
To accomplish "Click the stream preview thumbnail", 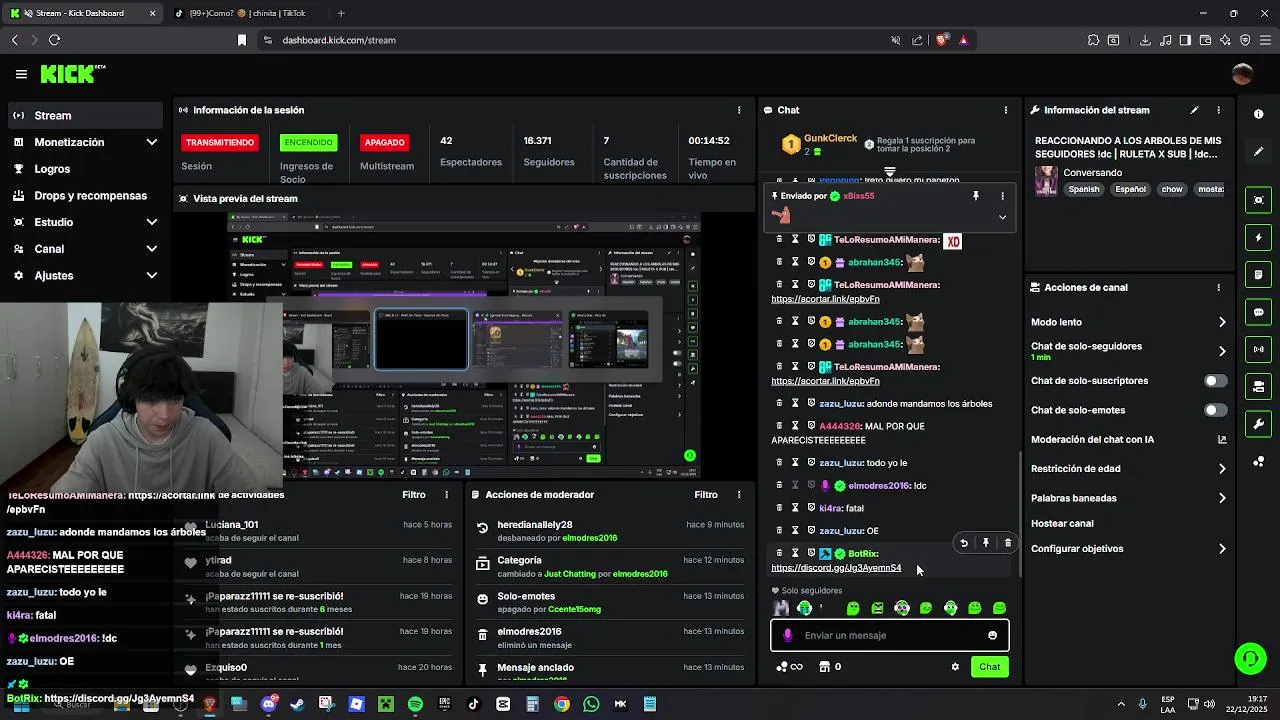I will [464, 345].
